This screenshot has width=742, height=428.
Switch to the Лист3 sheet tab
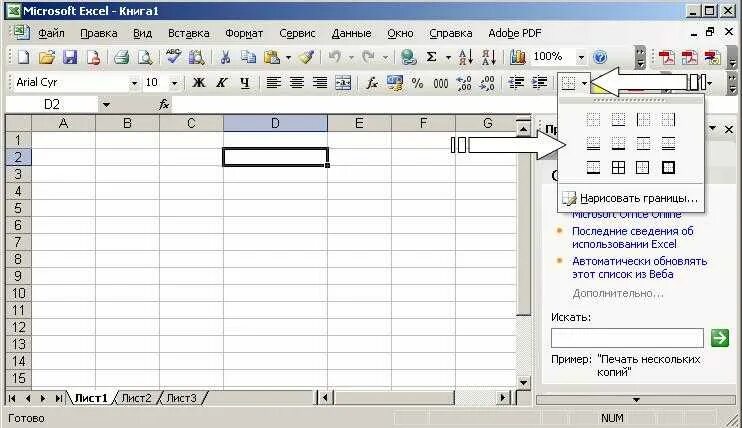(181, 398)
